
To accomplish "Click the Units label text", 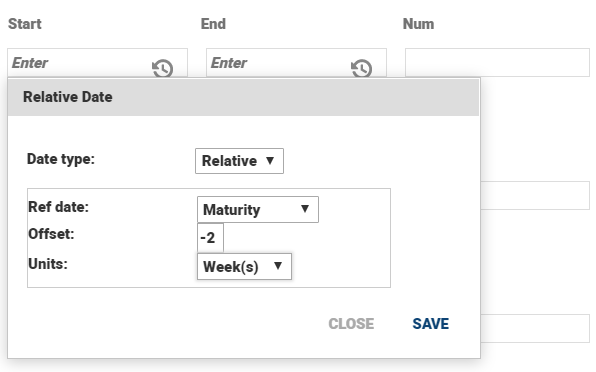I will pyautogui.click(x=48, y=264).
